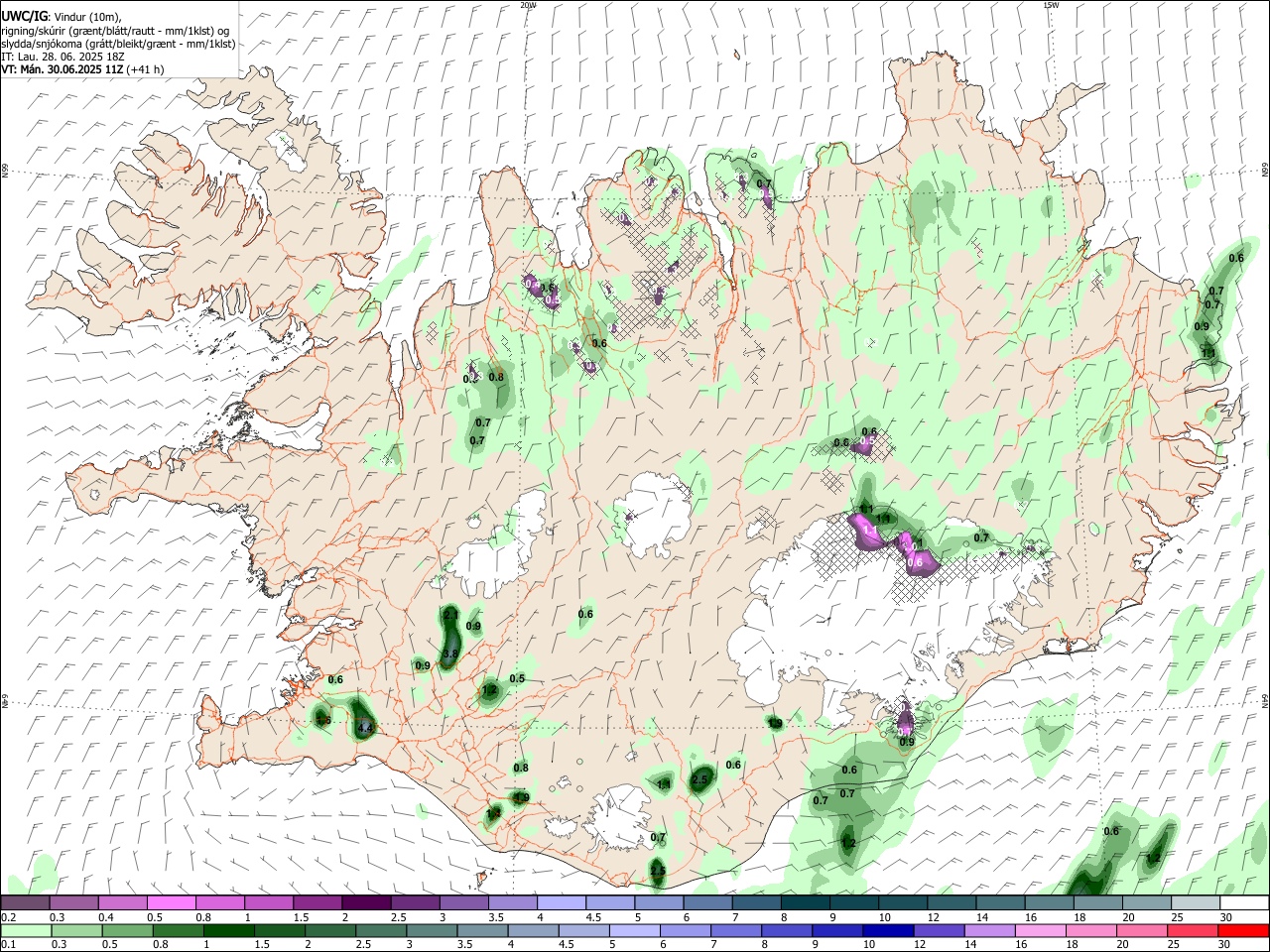Image resolution: width=1270 pixels, height=952 pixels.
Task: Pick the snow legend swatch 3–3.5
Action: tap(463, 903)
